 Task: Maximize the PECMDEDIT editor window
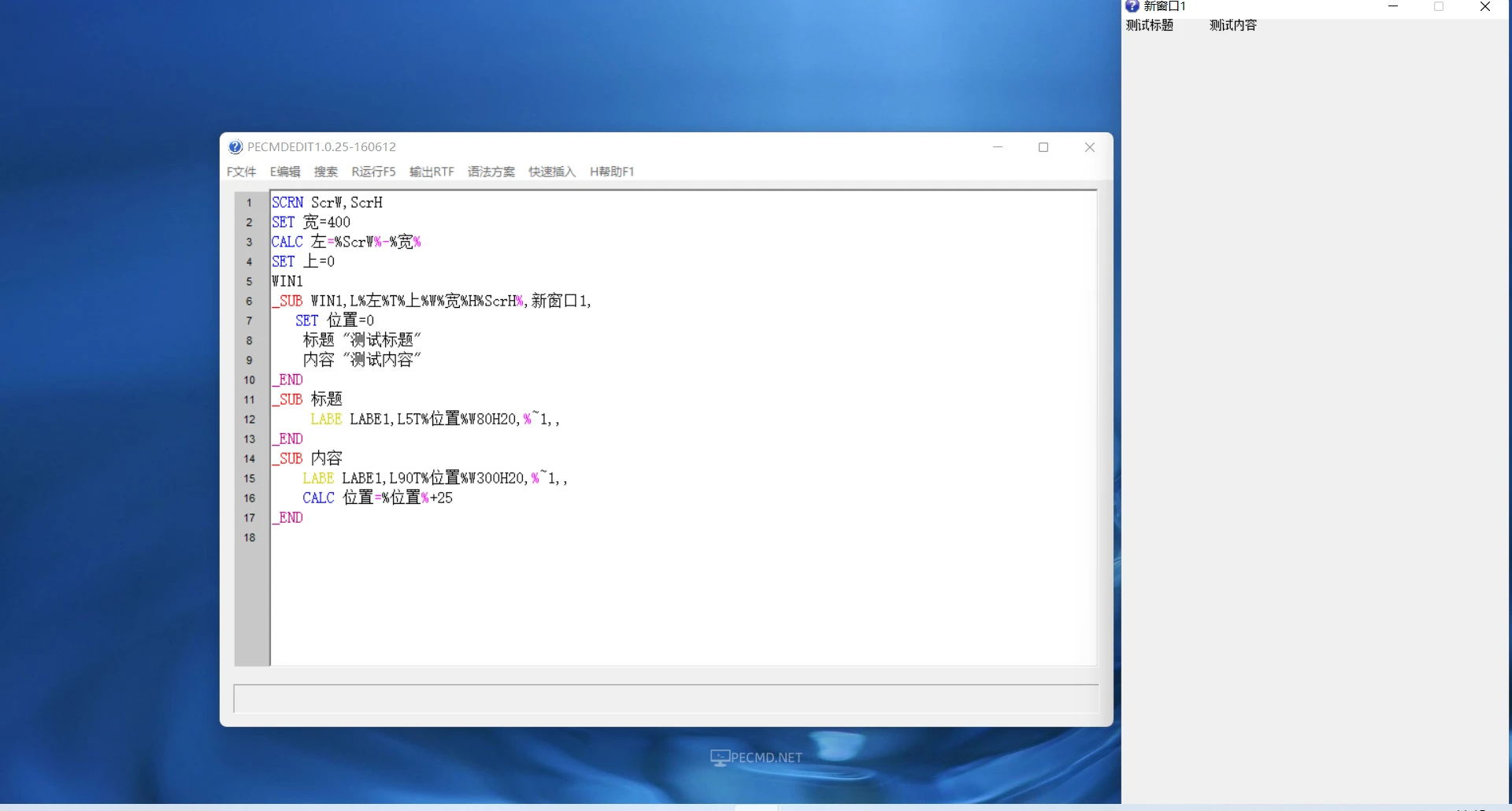pyautogui.click(x=1043, y=147)
